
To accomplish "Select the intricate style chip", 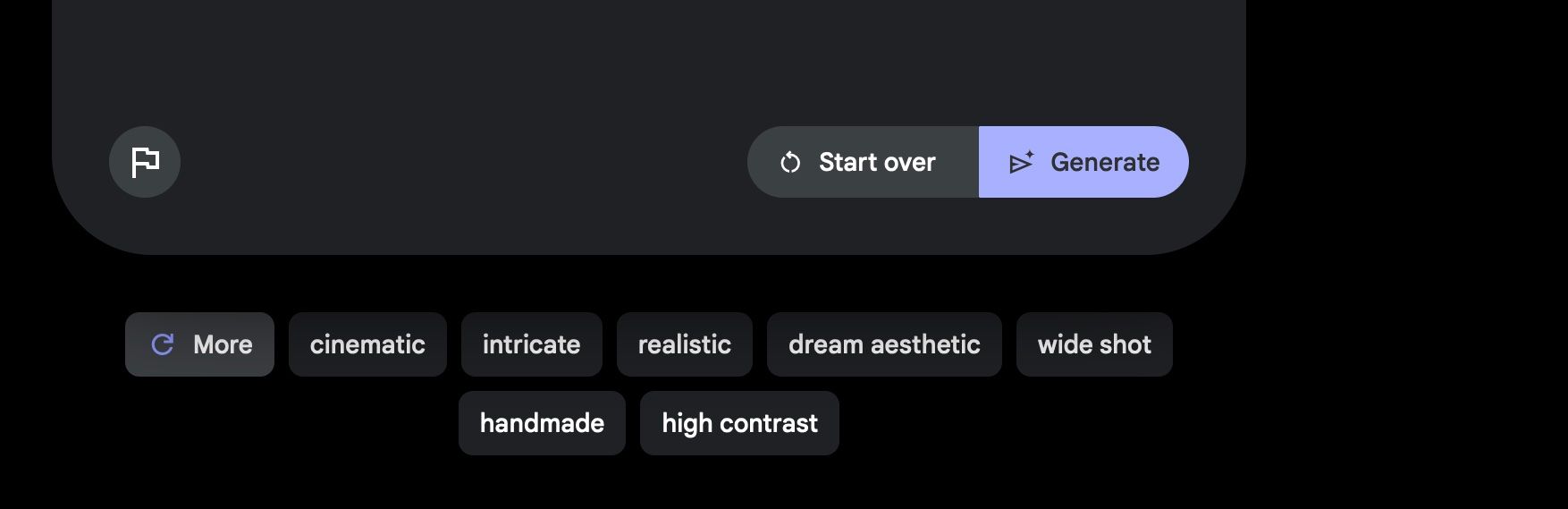I will [x=531, y=344].
